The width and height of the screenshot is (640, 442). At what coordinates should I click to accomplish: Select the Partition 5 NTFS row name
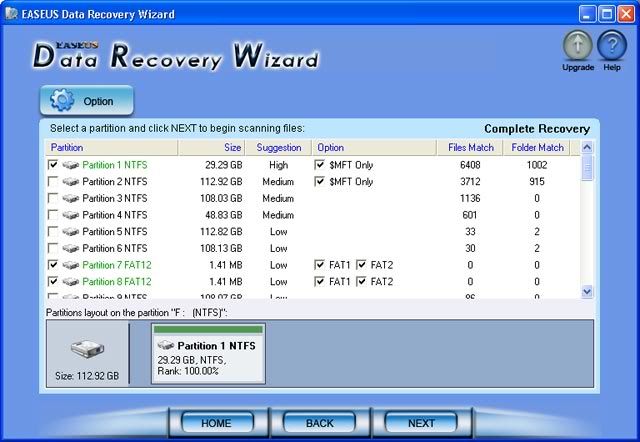(x=115, y=232)
